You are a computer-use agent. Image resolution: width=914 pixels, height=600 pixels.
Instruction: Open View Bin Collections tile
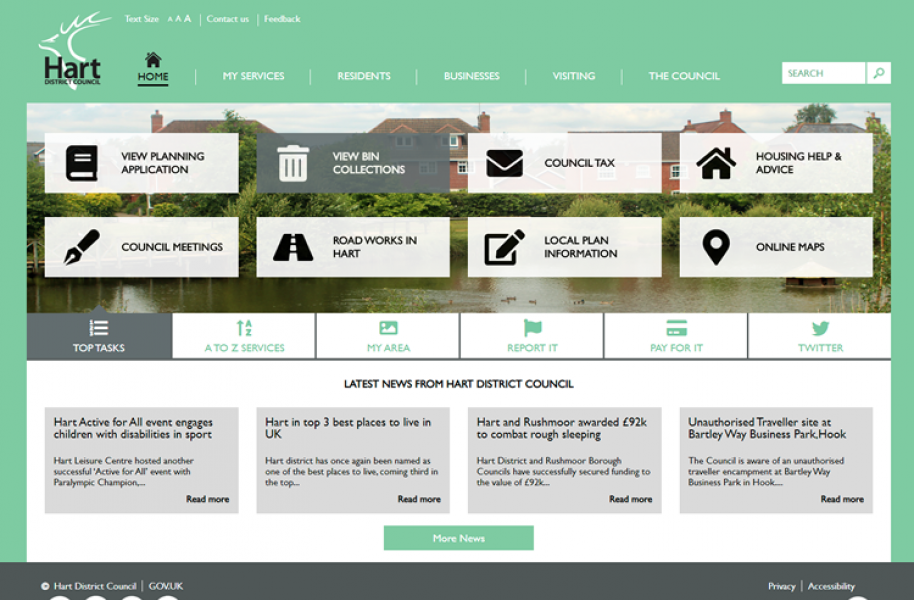[x=353, y=163]
